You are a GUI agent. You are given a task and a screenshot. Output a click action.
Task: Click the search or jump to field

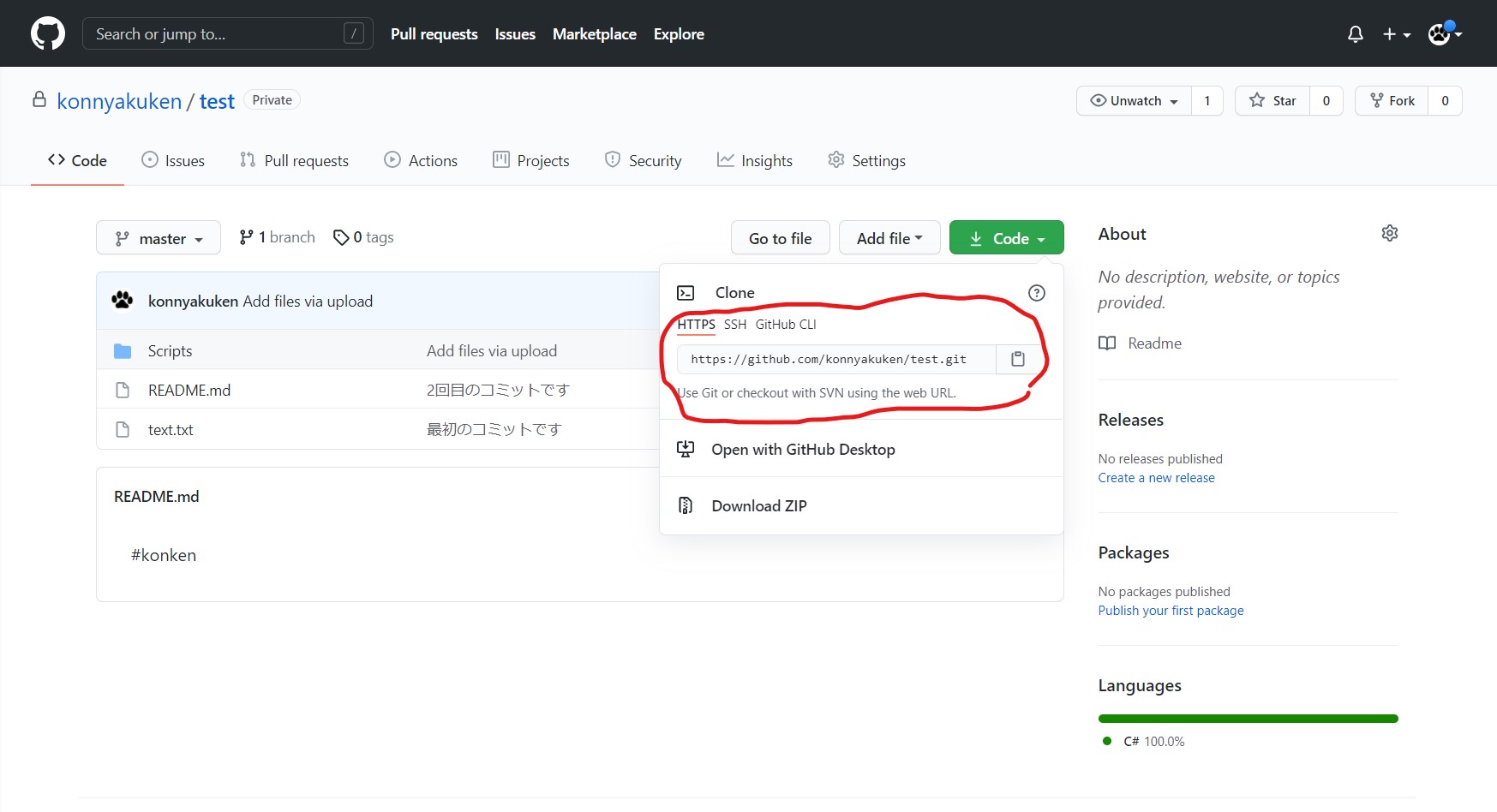pyautogui.click(x=228, y=33)
